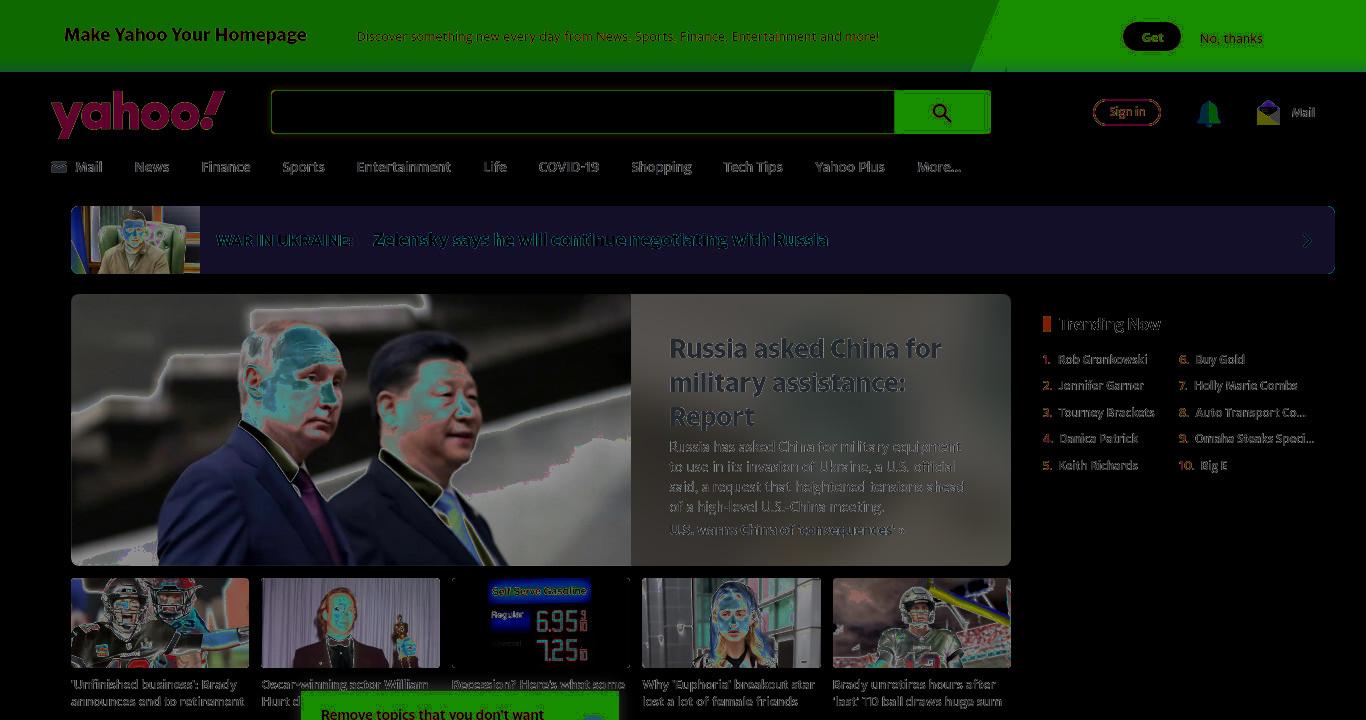This screenshot has height=720, width=1366.
Task: Follow the 'U.S. warns China of consequences' link
Action: click(x=786, y=530)
